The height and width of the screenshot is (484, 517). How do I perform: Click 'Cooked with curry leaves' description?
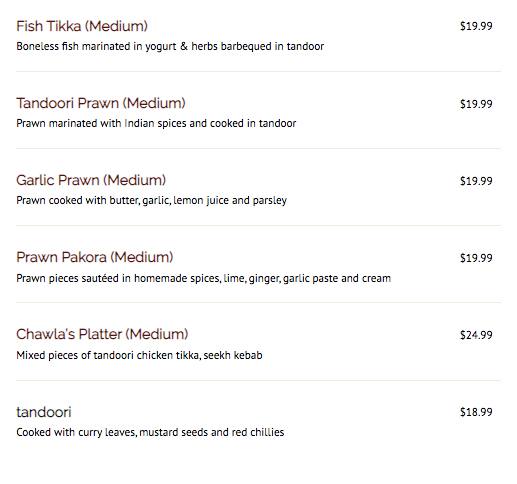point(150,432)
